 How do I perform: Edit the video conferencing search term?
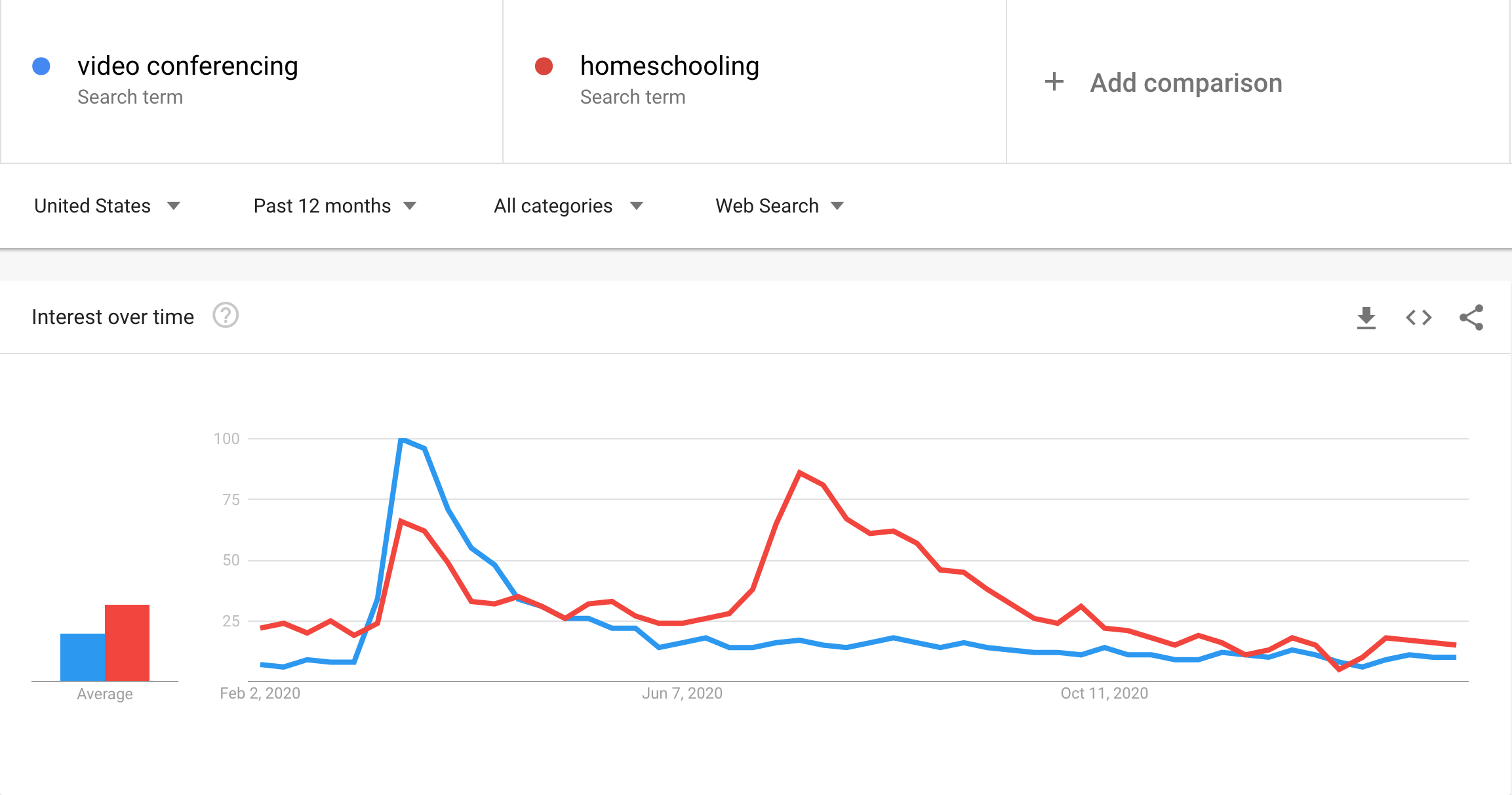188,66
